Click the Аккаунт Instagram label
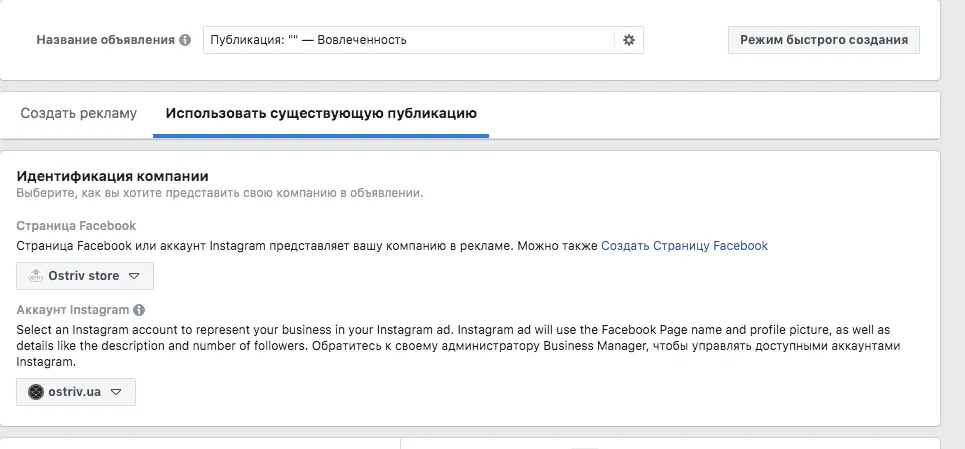This screenshot has width=965, height=449. 73,309
